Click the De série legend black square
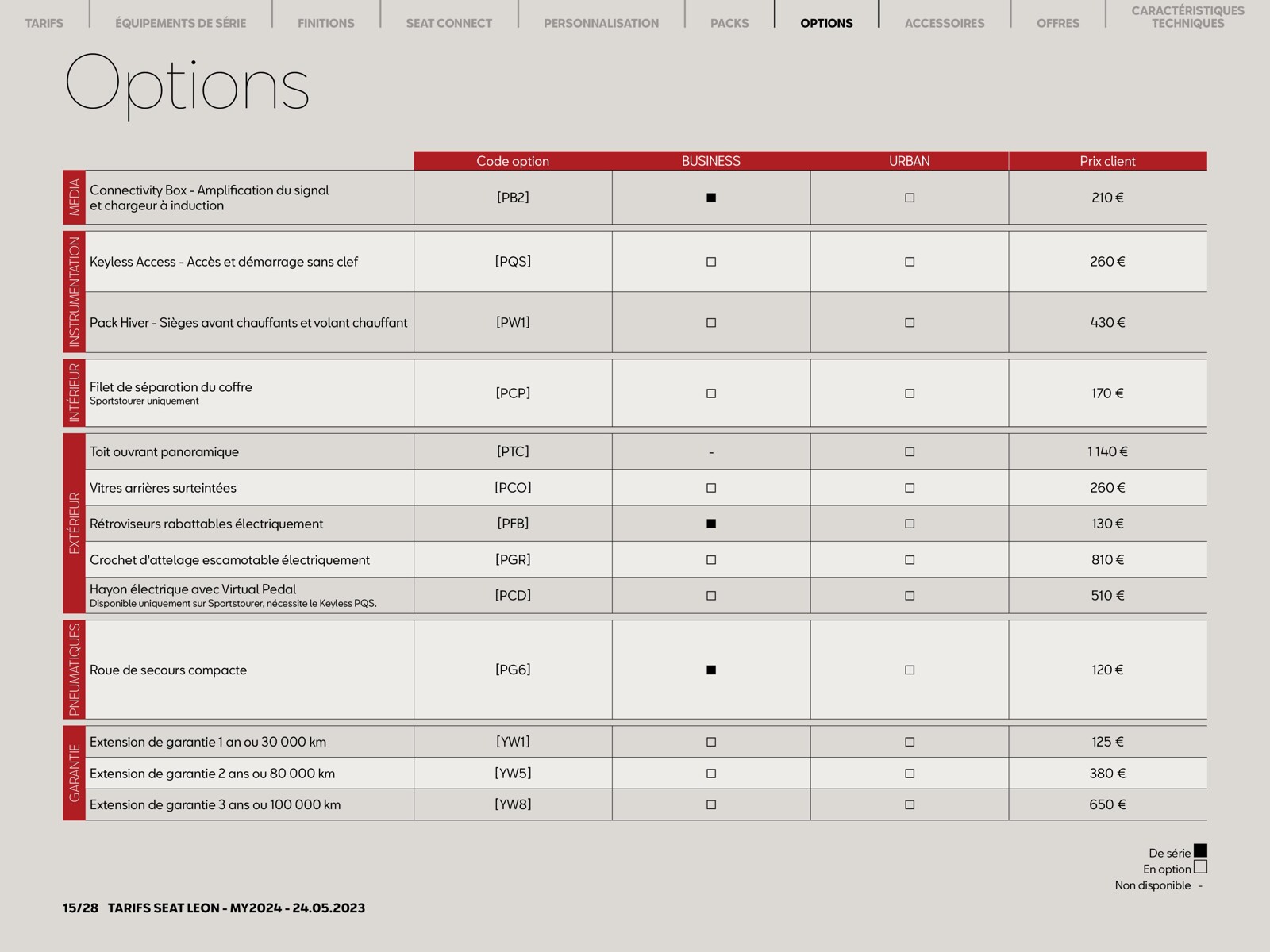Viewport: 1270px width, 952px height. (1200, 850)
